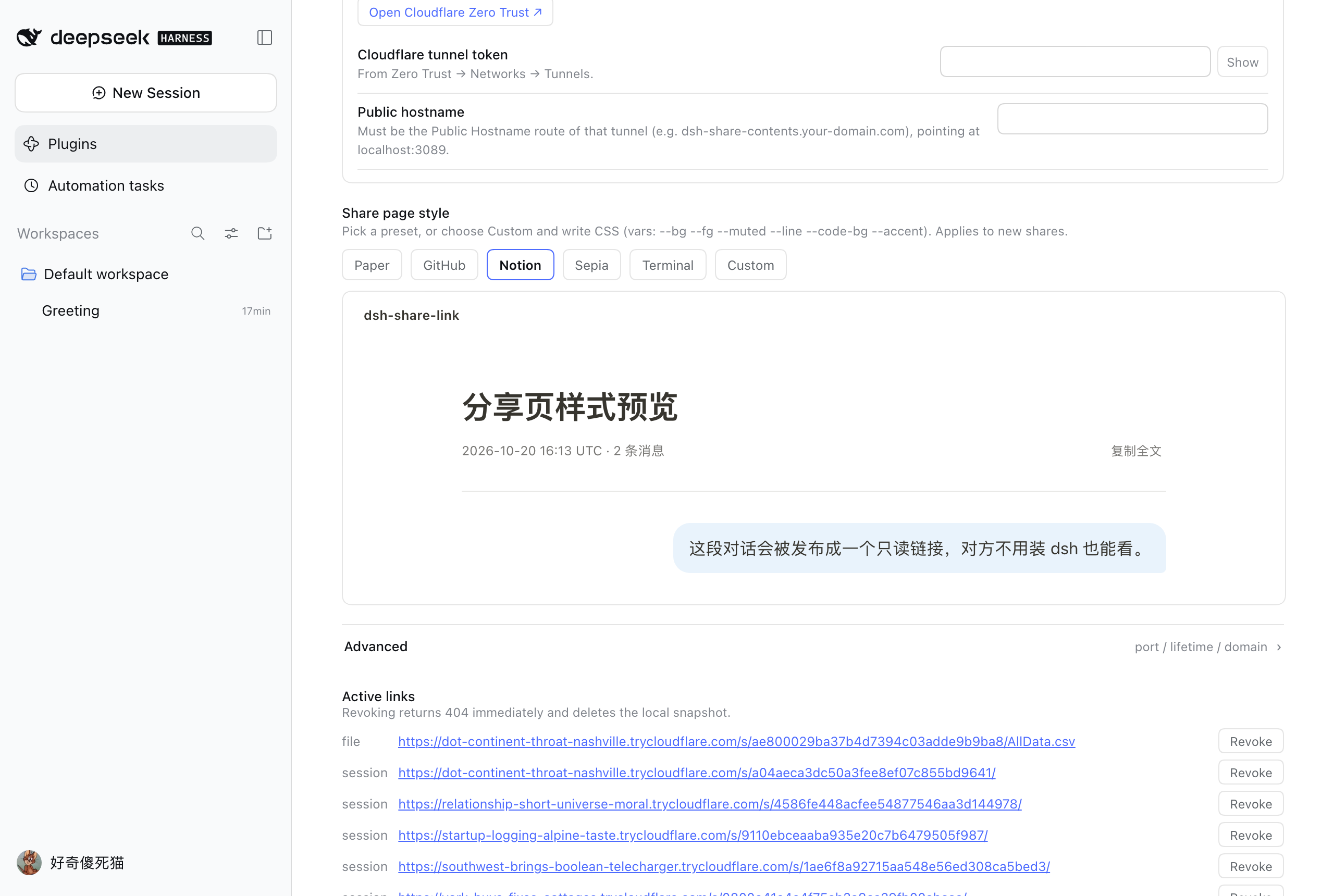
Task: Choose the Paper style preset
Action: coord(372,265)
